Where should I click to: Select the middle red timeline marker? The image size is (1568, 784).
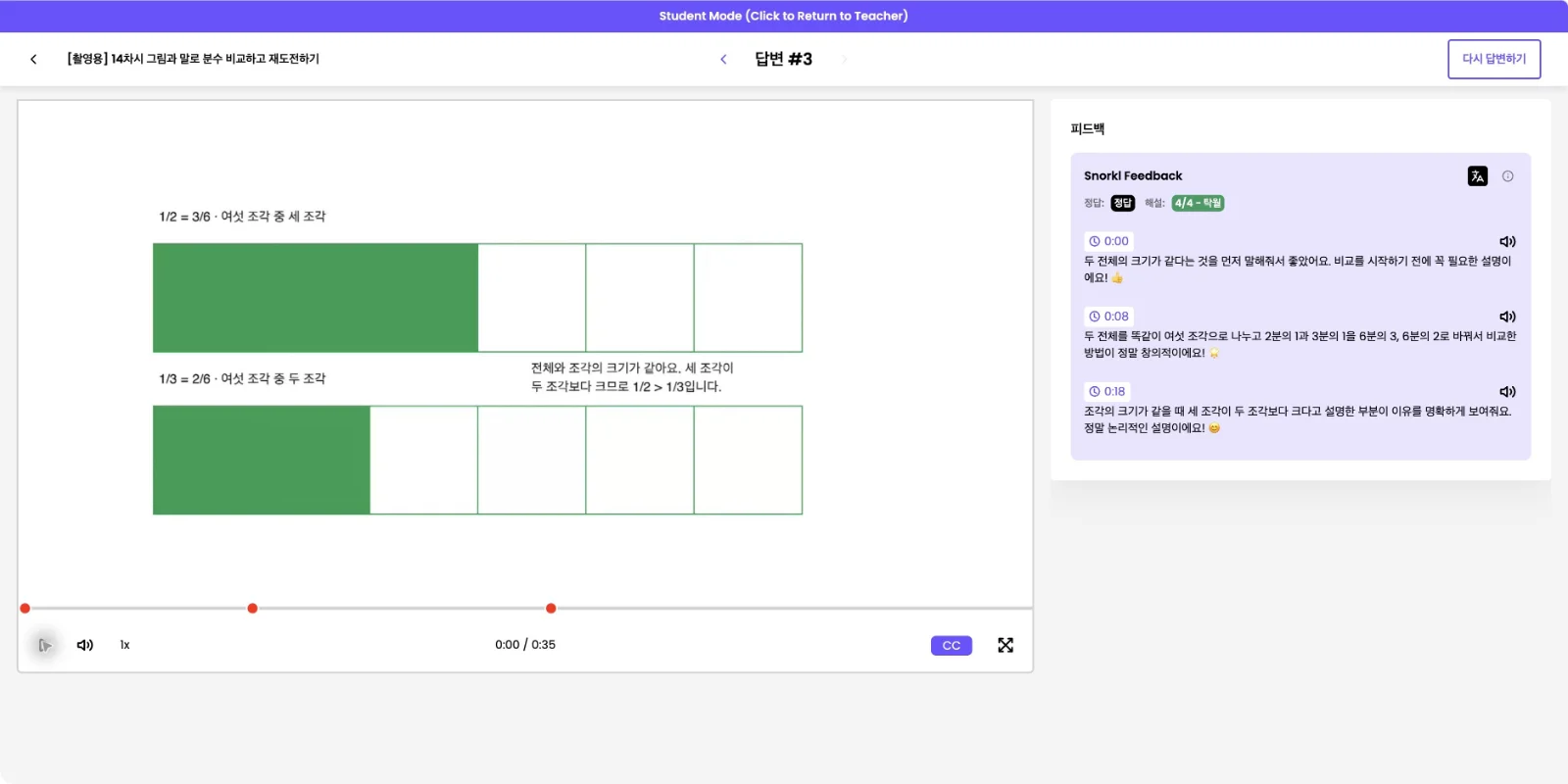pos(253,609)
